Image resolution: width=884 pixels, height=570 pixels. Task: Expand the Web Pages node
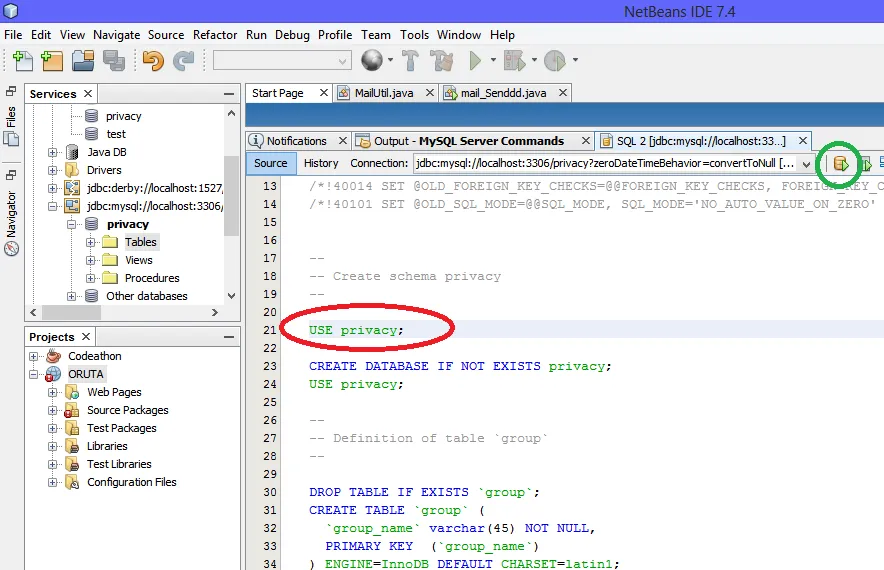coord(52,392)
